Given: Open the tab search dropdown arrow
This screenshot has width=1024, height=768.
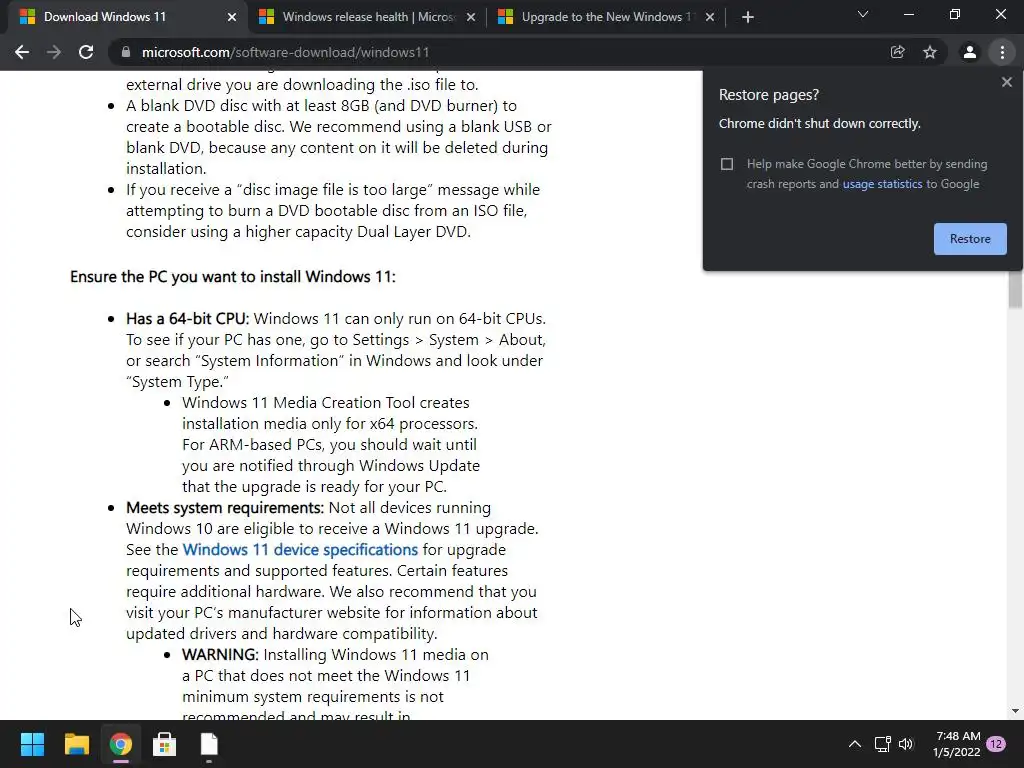Looking at the screenshot, I should click(x=863, y=14).
